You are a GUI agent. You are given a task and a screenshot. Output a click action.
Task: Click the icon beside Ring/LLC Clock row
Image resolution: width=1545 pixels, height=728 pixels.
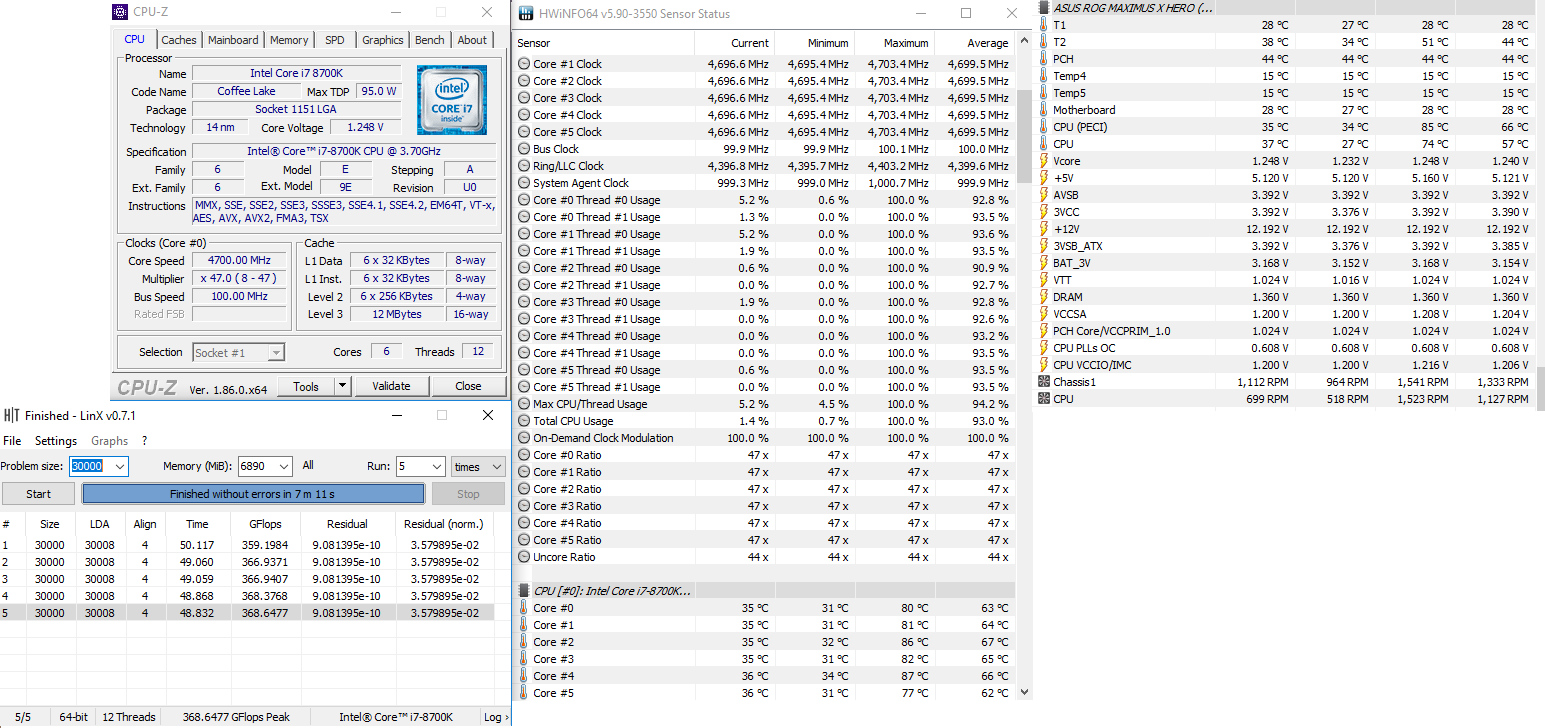524,166
